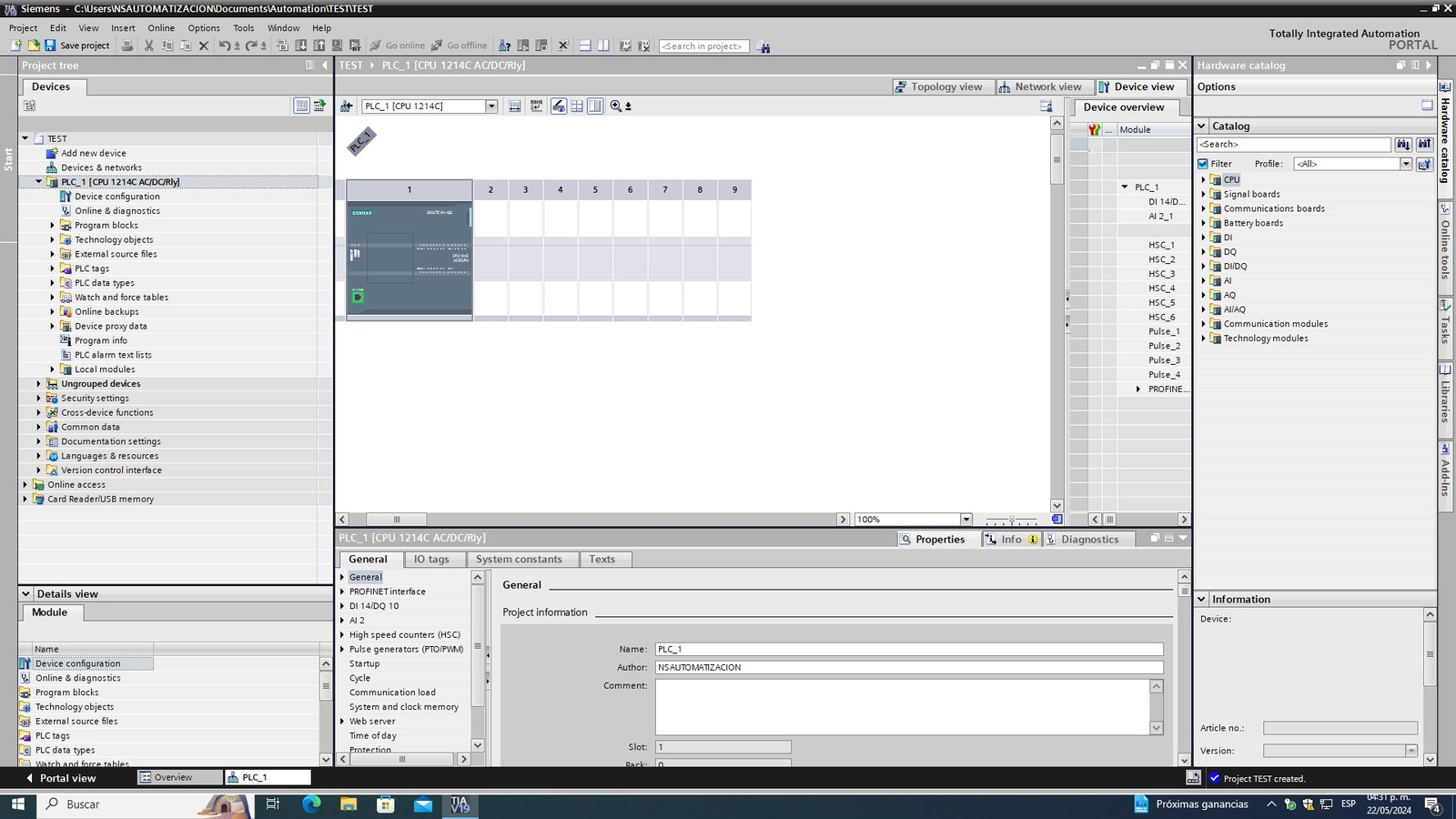
Task: Open File Explorer from taskbar
Action: pos(349,804)
